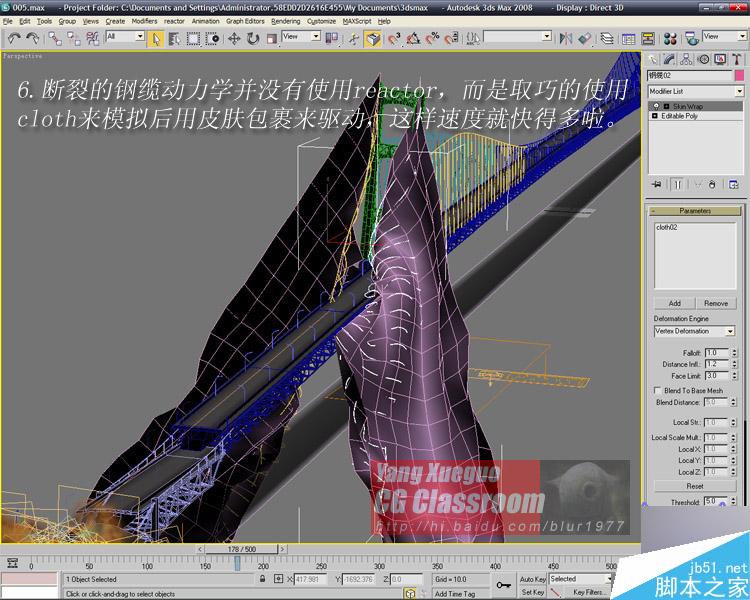Click the time slider at 178 / 500
This screenshot has height=600, width=750.
[242, 549]
